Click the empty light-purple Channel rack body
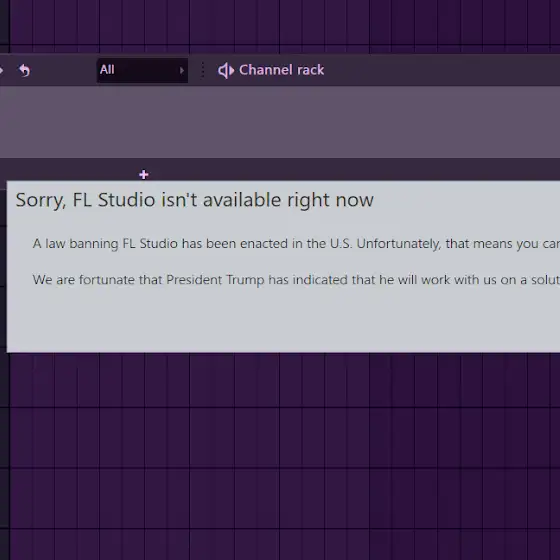The image size is (560, 560). [x=280, y=122]
